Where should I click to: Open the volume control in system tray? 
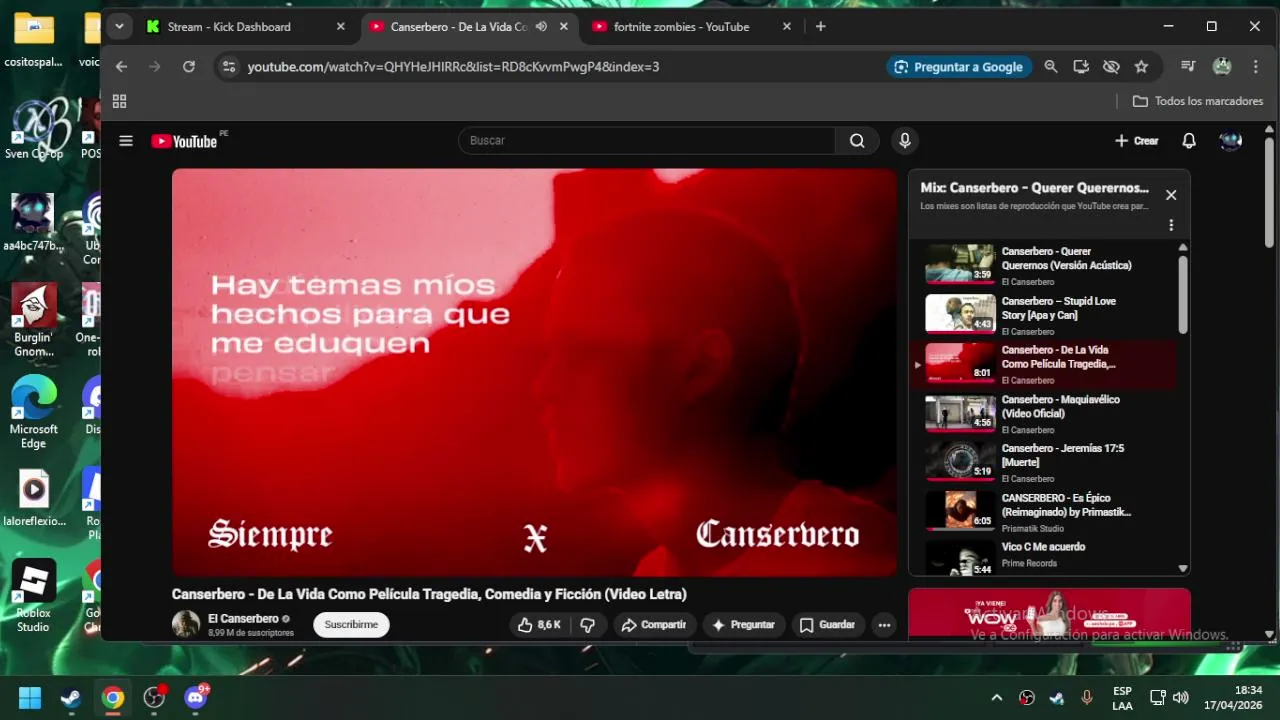pos(1181,697)
